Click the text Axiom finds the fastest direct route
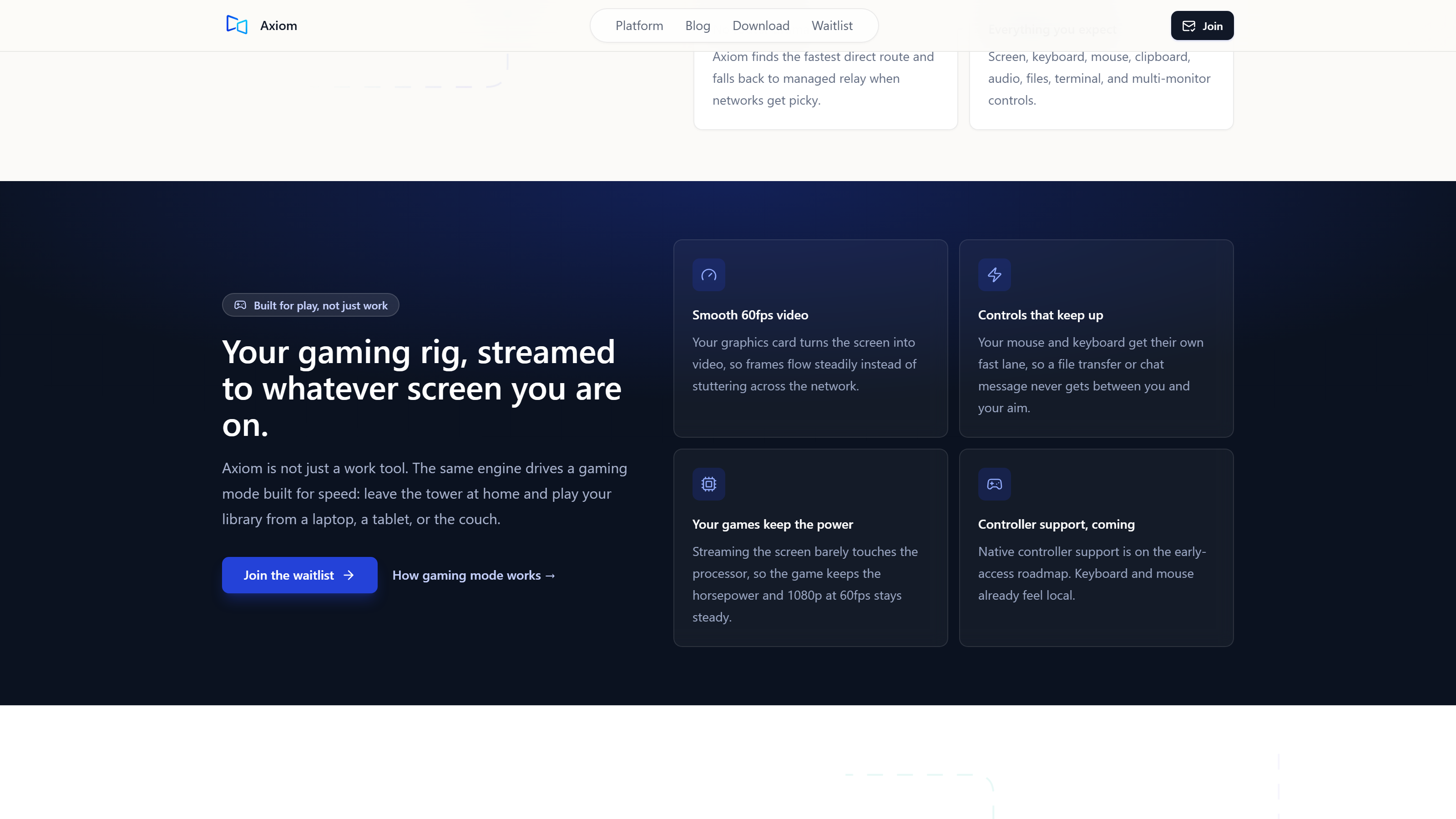 [823, 79]
